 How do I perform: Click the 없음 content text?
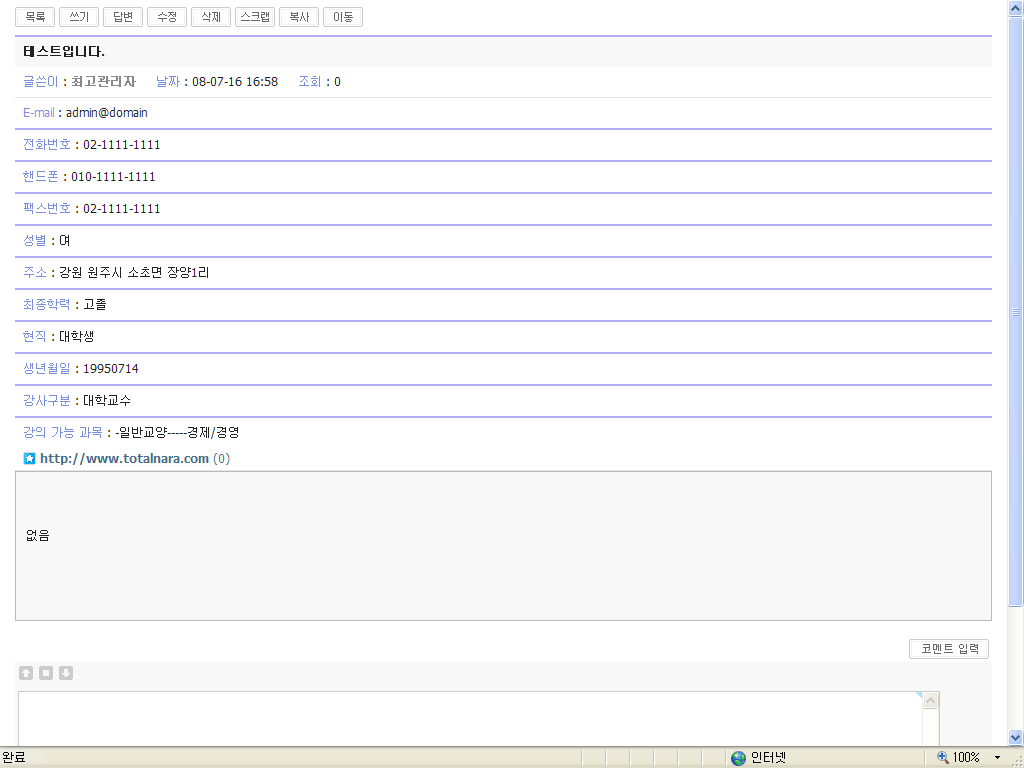(38, 536)
